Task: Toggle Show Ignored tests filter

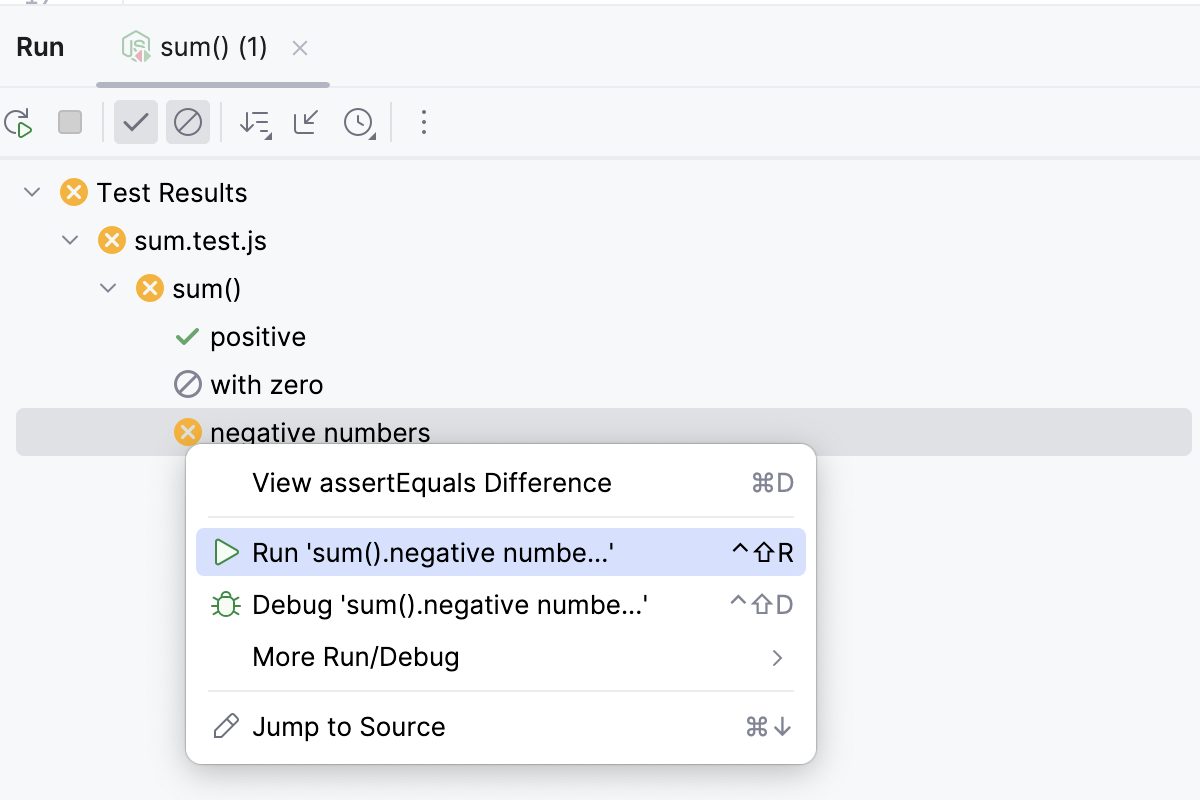Action: pyautogui.click(x=188, y=122)
